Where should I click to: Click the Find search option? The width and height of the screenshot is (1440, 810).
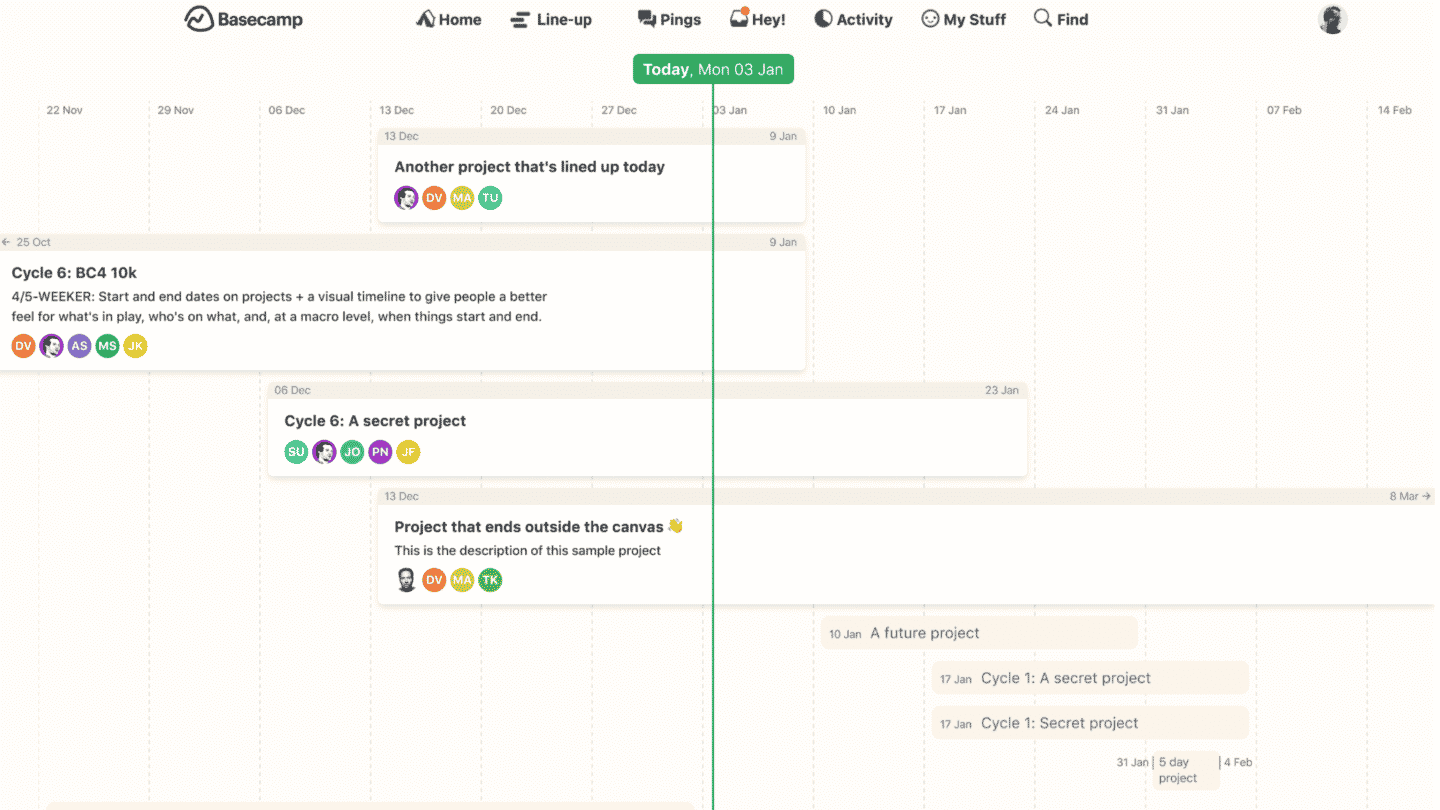click(x=1061, y=19)
